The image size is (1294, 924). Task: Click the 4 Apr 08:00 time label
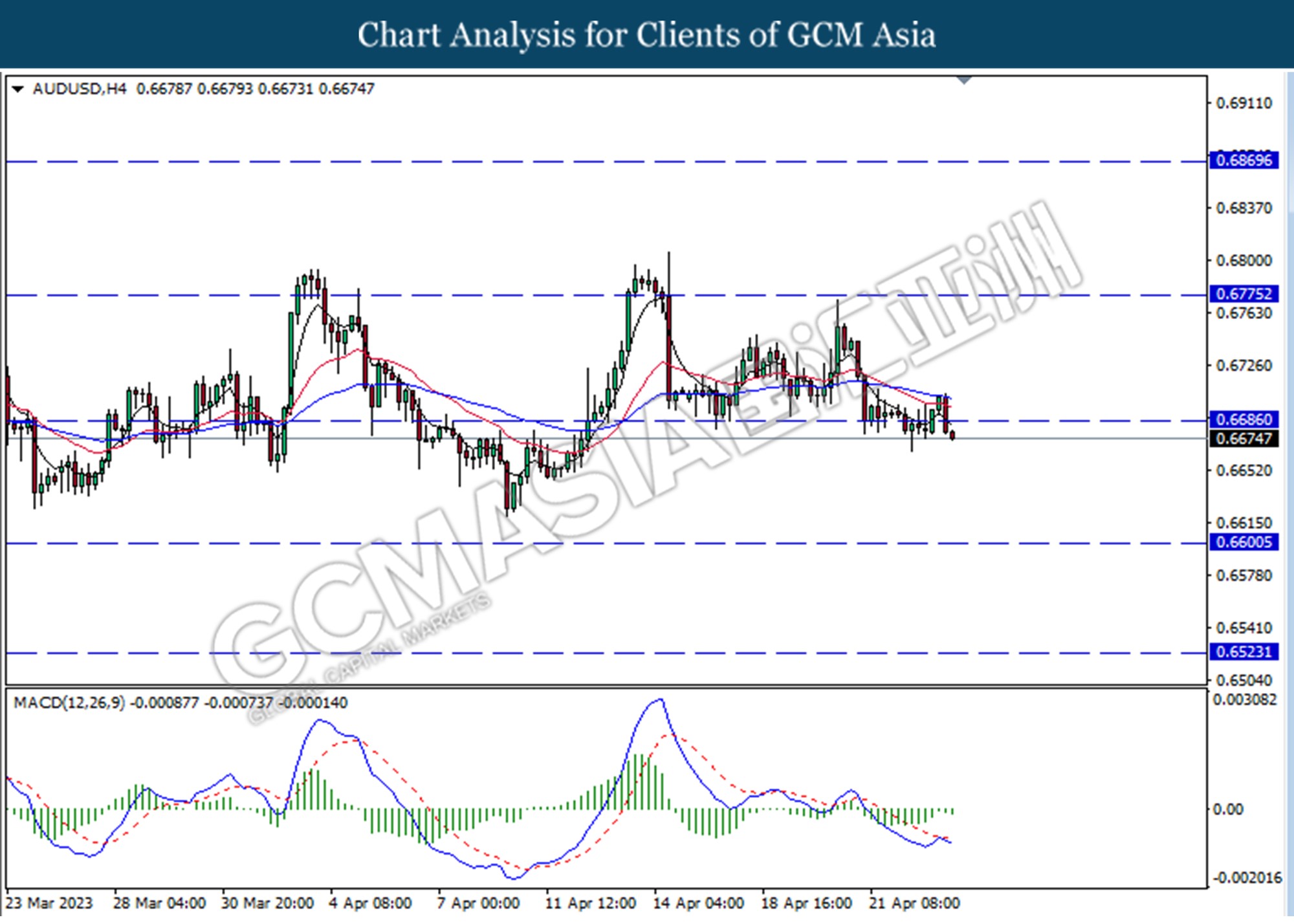370,903
